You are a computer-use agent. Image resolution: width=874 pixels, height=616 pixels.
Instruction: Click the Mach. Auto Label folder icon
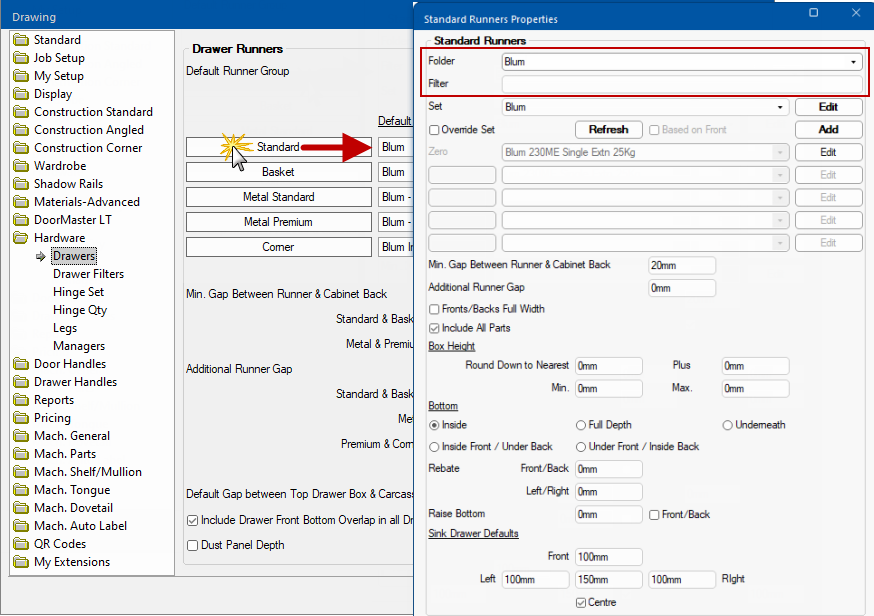click(21, 526)
